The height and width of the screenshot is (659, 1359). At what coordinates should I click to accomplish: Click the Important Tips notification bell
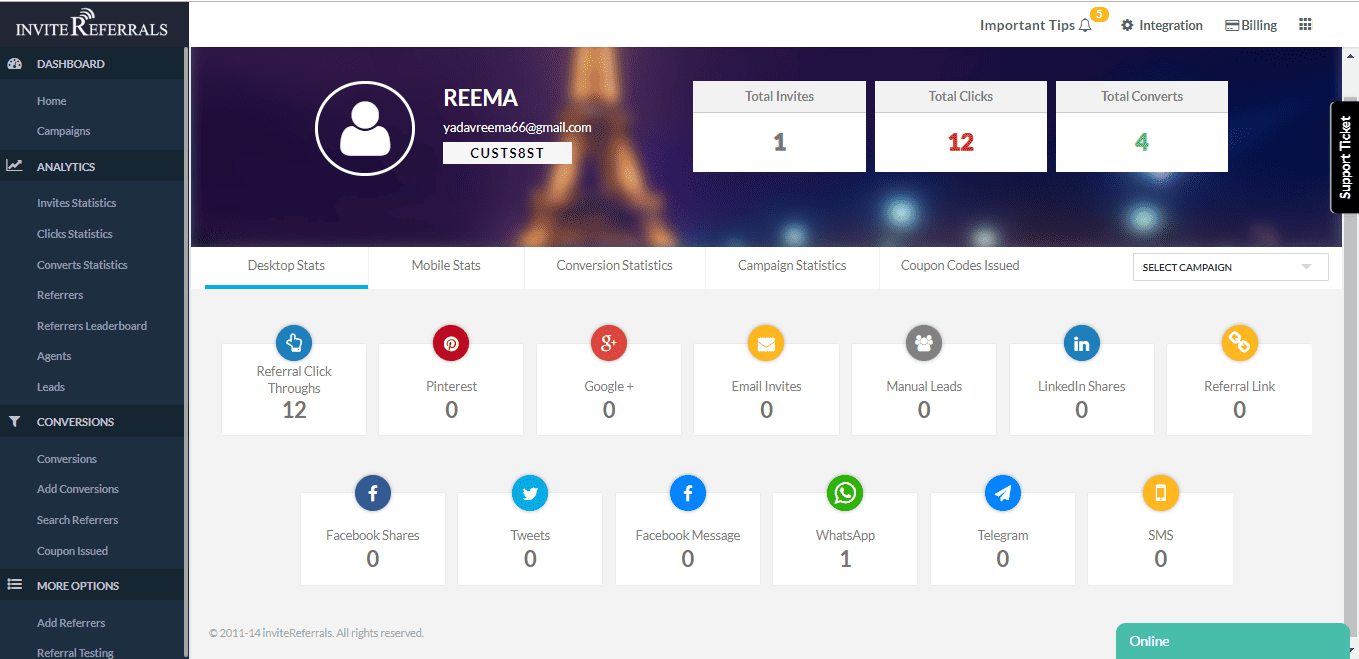point(1085,26)
